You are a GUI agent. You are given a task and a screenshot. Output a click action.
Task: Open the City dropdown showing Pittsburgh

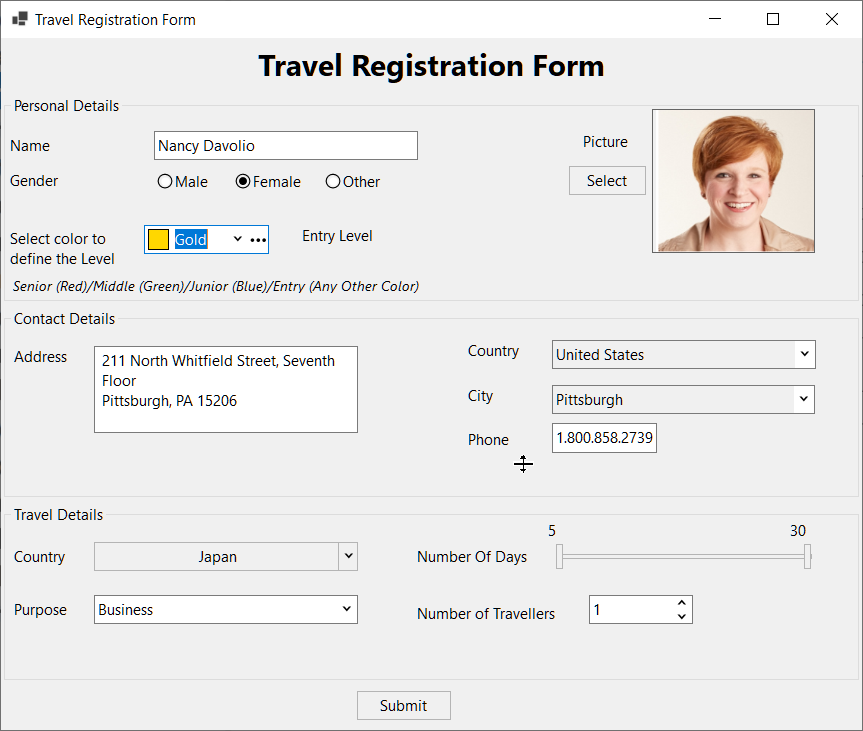802,399
